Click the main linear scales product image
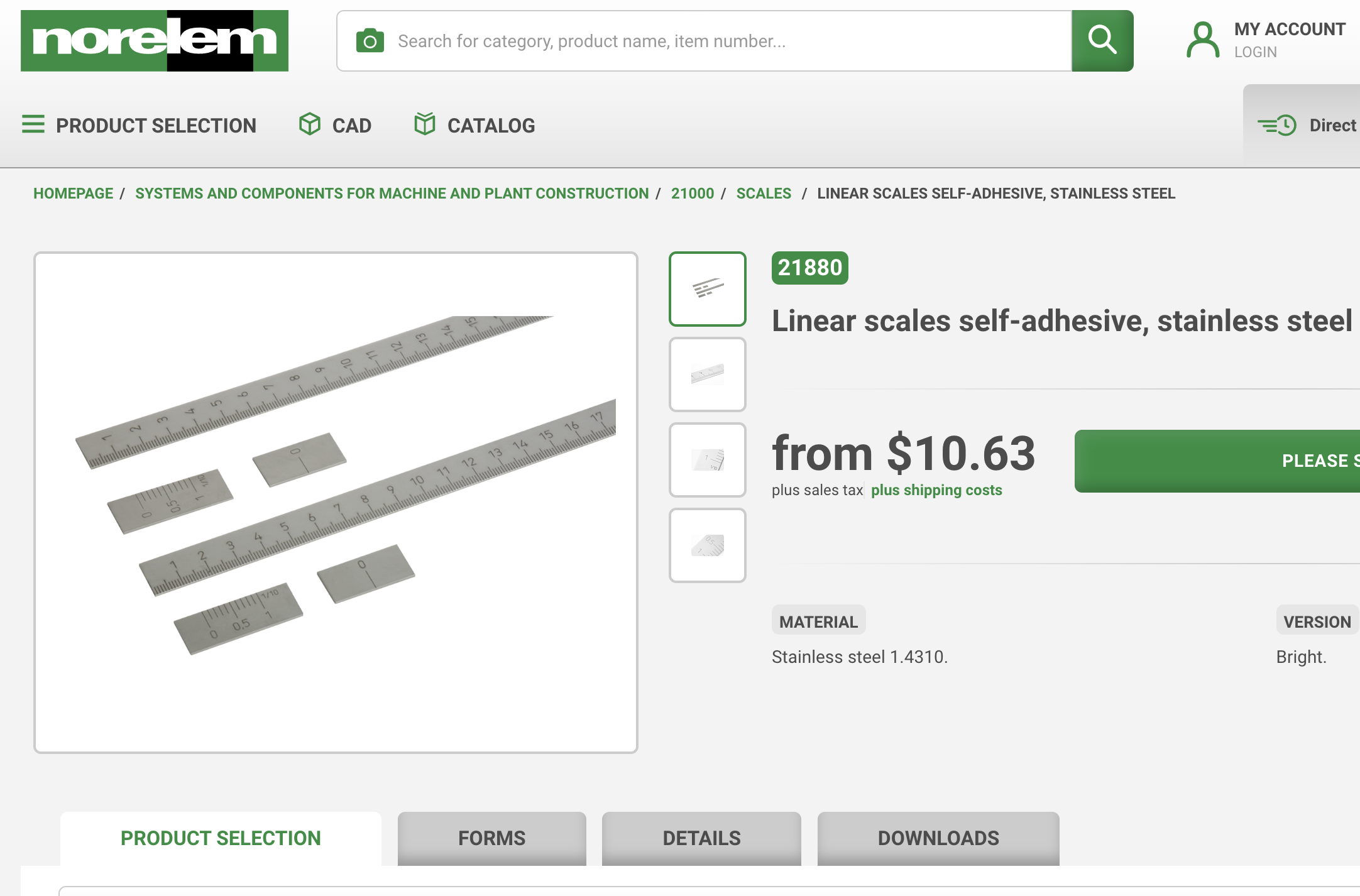This screenshot has width=1360, height=896. 336,502
